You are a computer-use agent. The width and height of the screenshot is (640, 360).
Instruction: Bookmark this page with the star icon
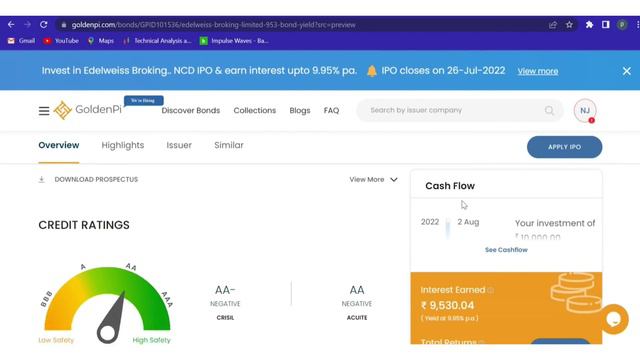569,25
